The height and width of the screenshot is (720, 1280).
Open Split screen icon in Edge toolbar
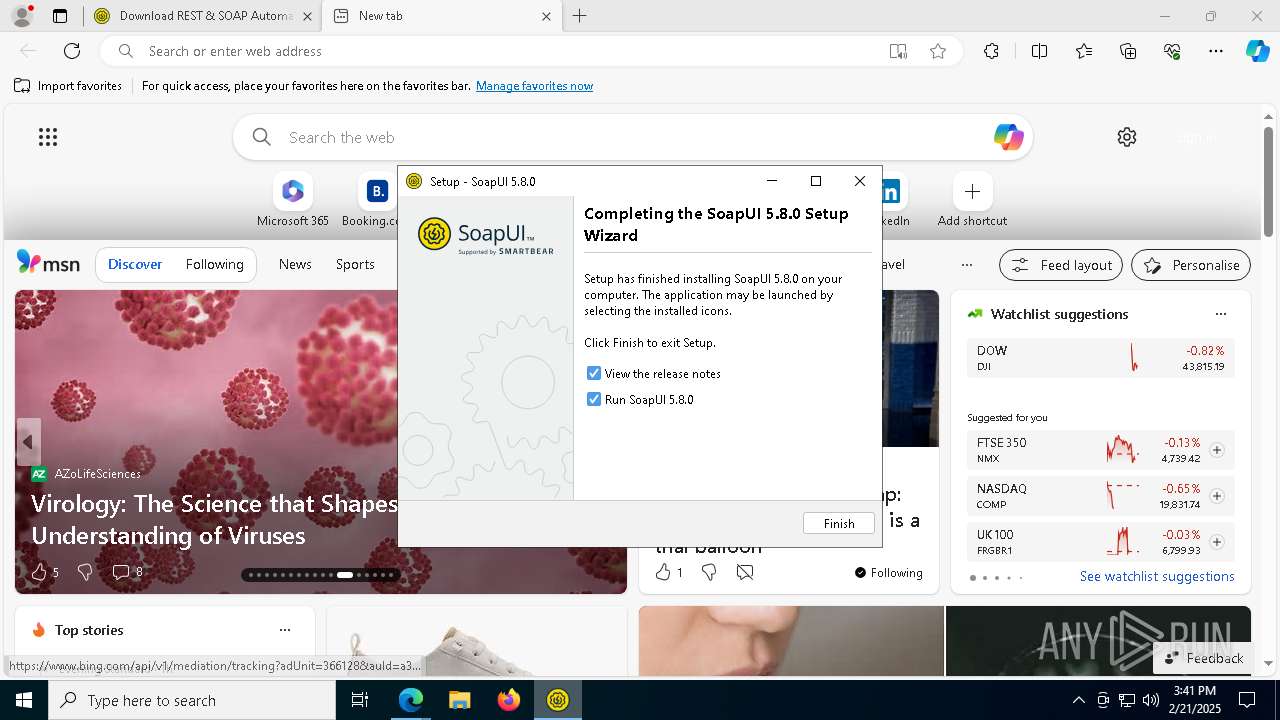(1039, 51)
